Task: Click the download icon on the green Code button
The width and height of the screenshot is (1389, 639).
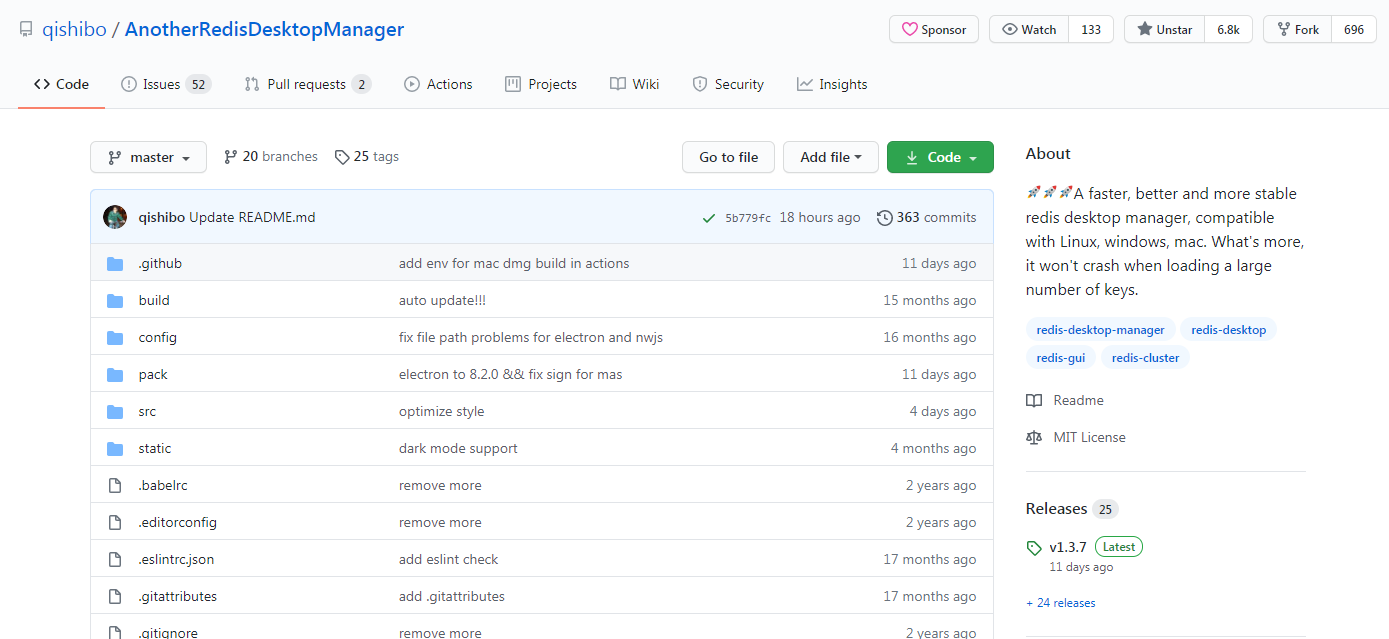Action: point(911,157)
